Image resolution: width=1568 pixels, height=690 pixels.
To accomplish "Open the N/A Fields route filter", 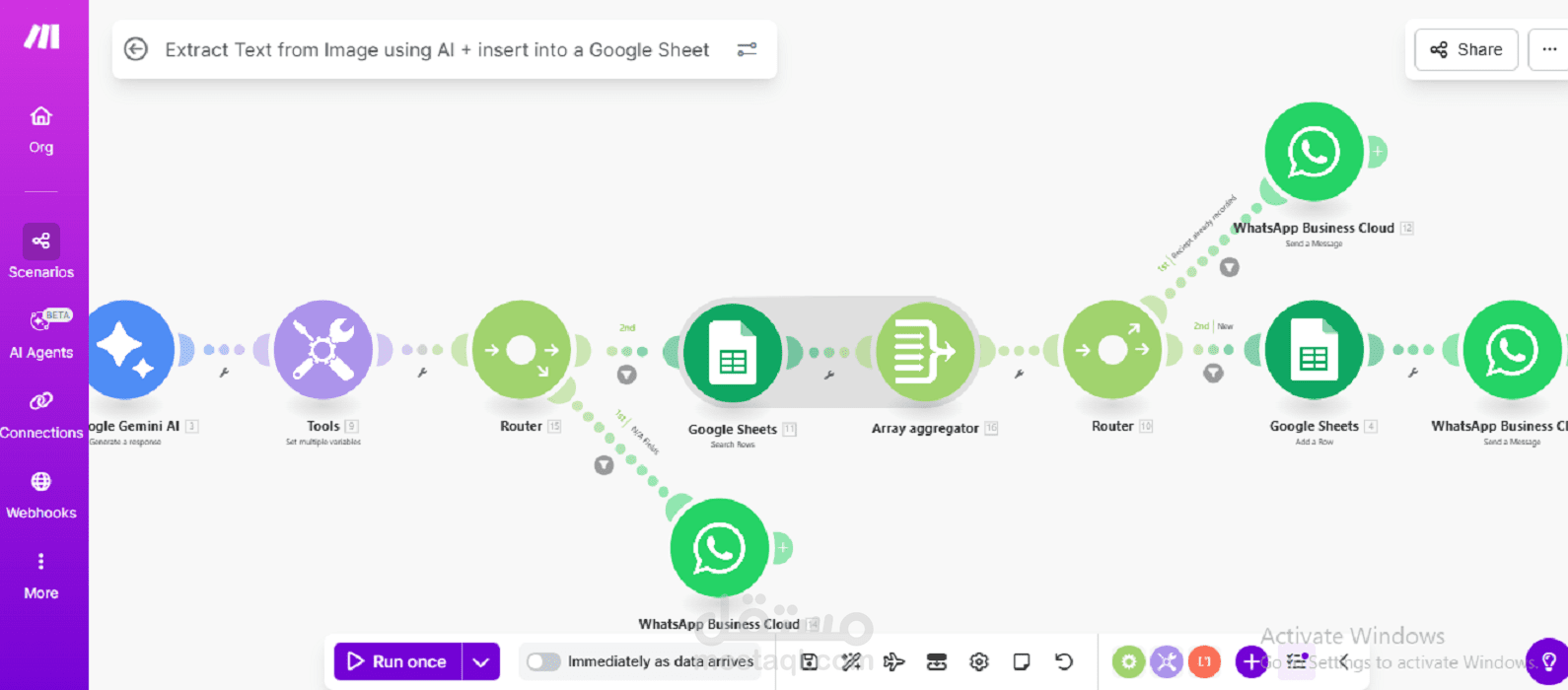I will coord(604,465).
